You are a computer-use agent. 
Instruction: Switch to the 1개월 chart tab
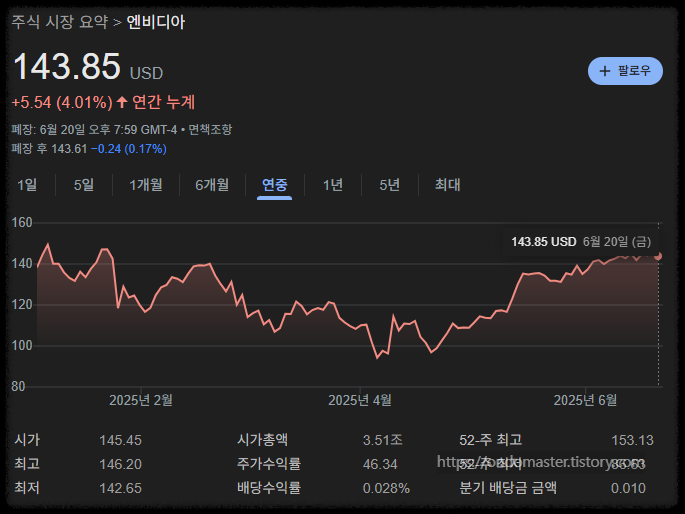coord(146,185)
